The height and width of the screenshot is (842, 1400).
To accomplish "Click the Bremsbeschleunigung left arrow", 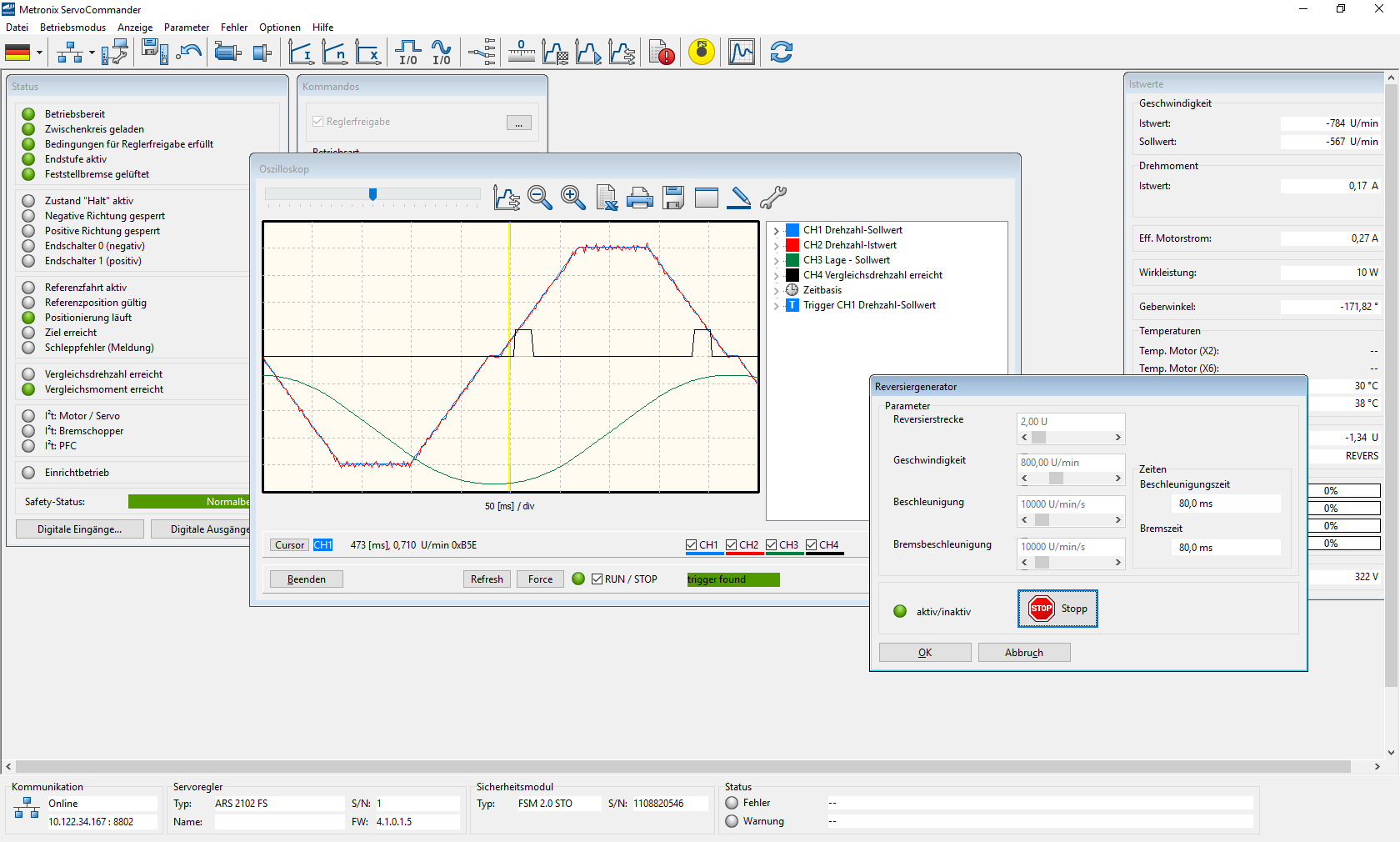I will (1024, 563).
